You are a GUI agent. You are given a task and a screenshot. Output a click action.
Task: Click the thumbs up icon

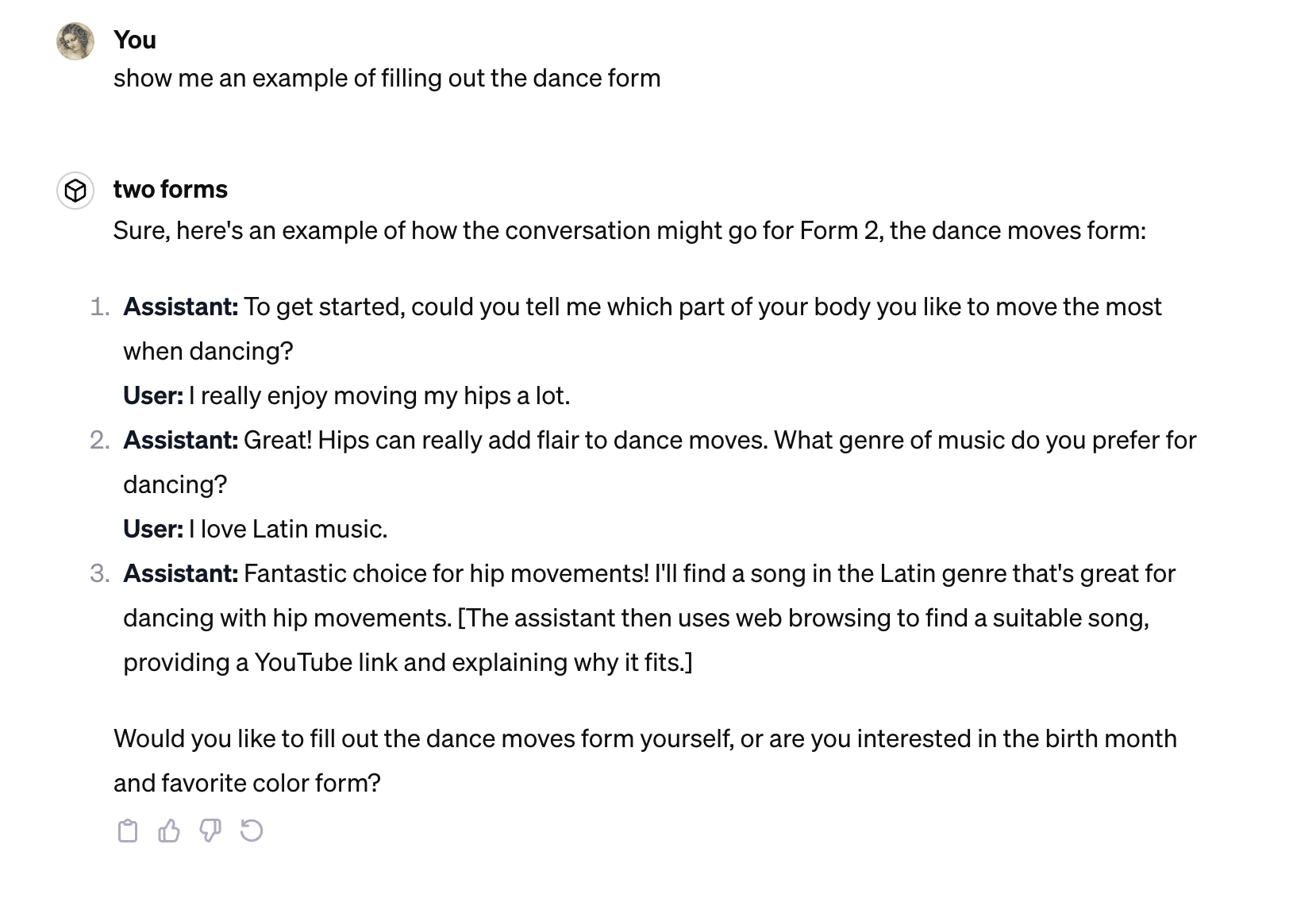(x=168, y=831)
